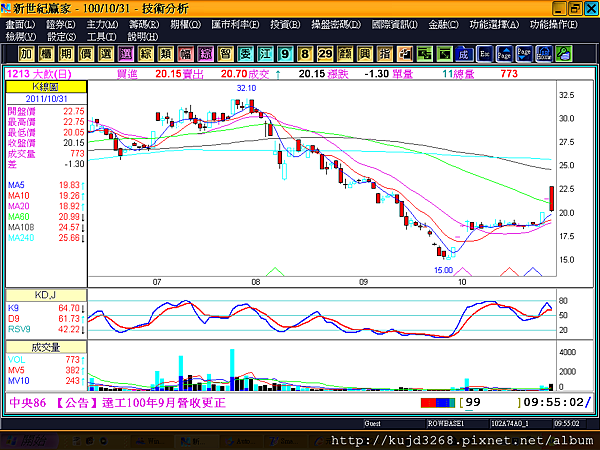Click the 2011/10/31 date label
Image resolution: width=600 pixels, height=450 pixels.
pos(46,99)
